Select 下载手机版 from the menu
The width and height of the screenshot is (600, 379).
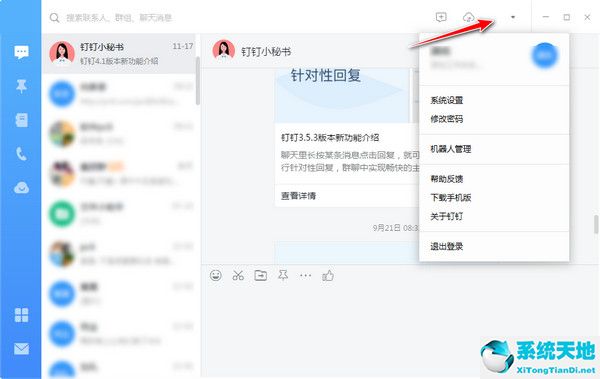450,198
